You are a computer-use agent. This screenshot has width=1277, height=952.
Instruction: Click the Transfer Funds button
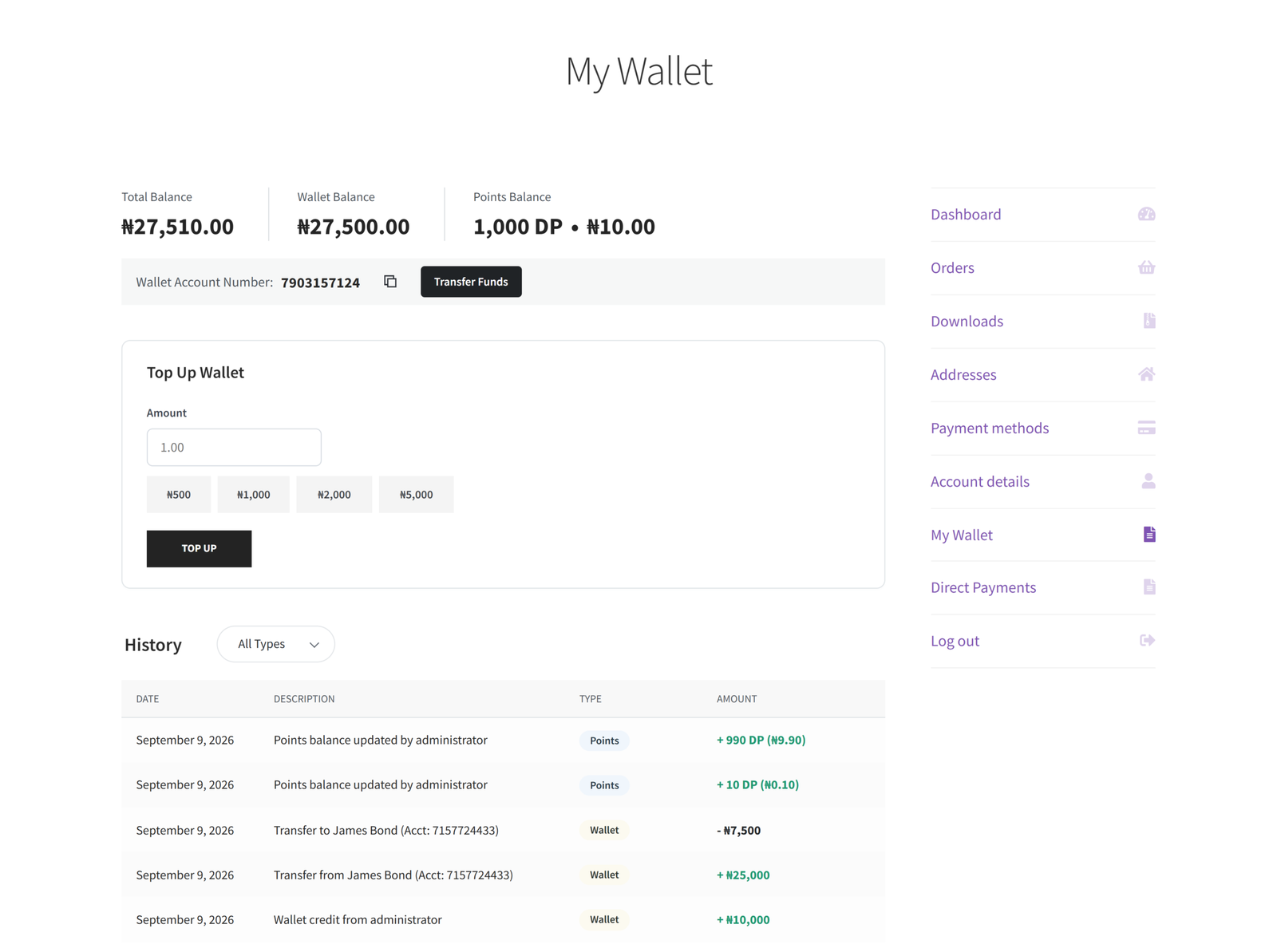tap(471, 282)
